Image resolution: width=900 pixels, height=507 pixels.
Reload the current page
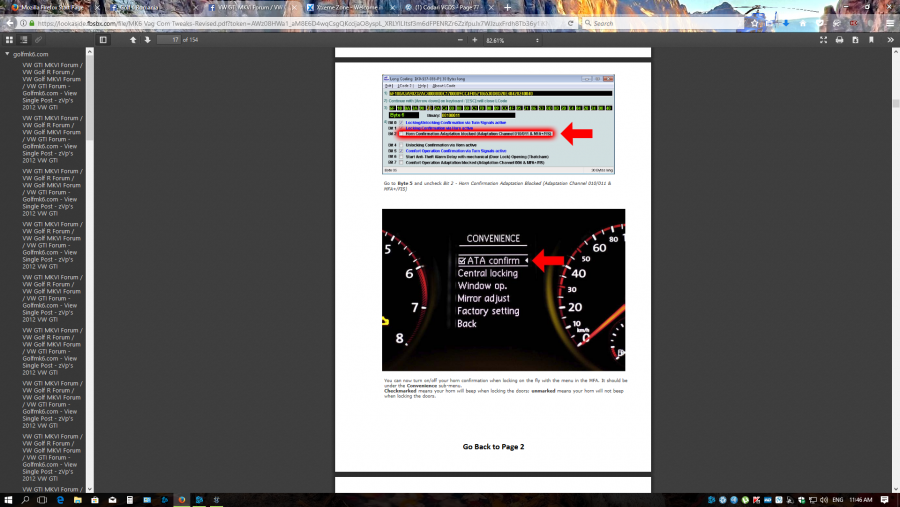click(x=571, y=24)
